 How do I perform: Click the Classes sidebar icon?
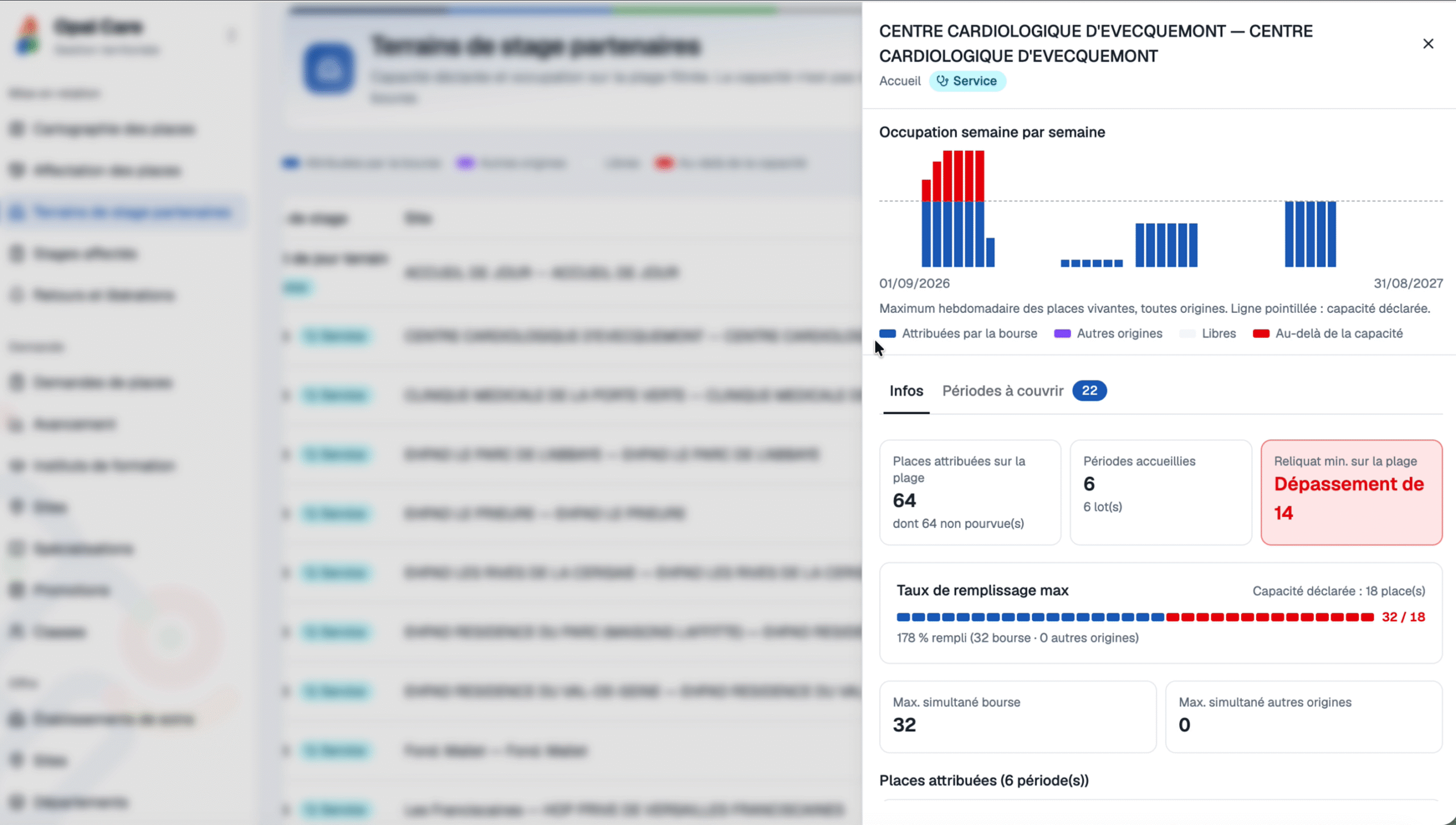pyautogui.click(x=17, y=632)
